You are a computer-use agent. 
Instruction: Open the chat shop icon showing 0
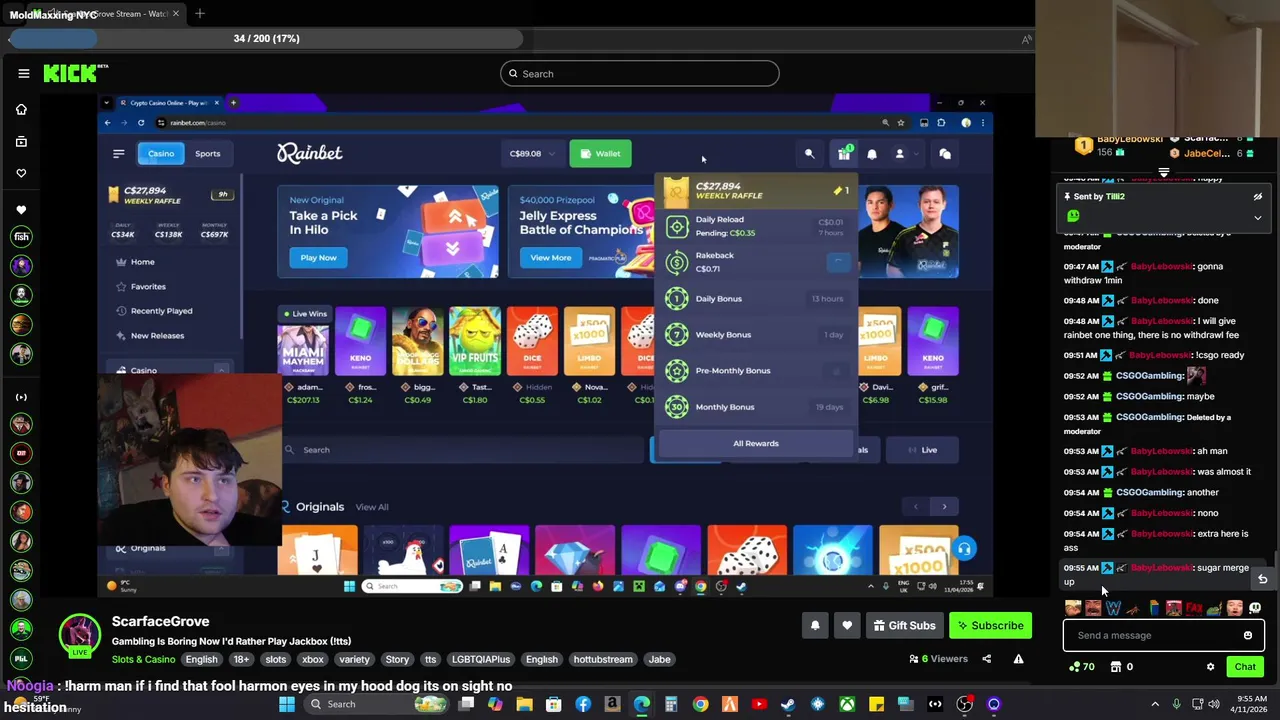(1122, 667)
